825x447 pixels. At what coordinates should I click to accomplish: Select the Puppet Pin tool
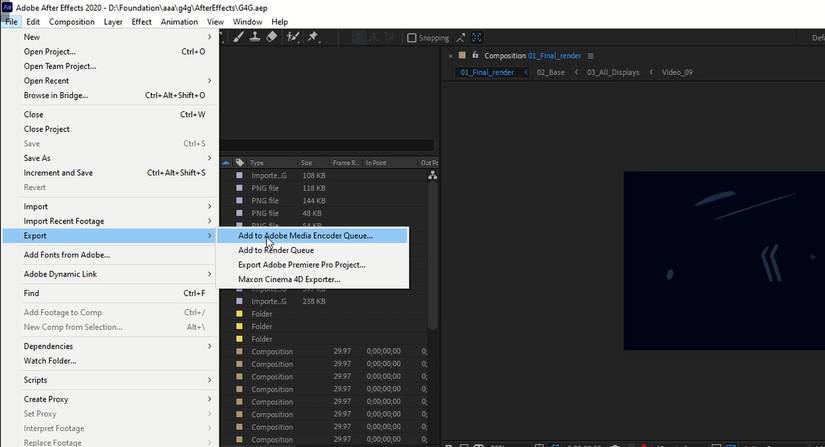(x=313, y=37)
